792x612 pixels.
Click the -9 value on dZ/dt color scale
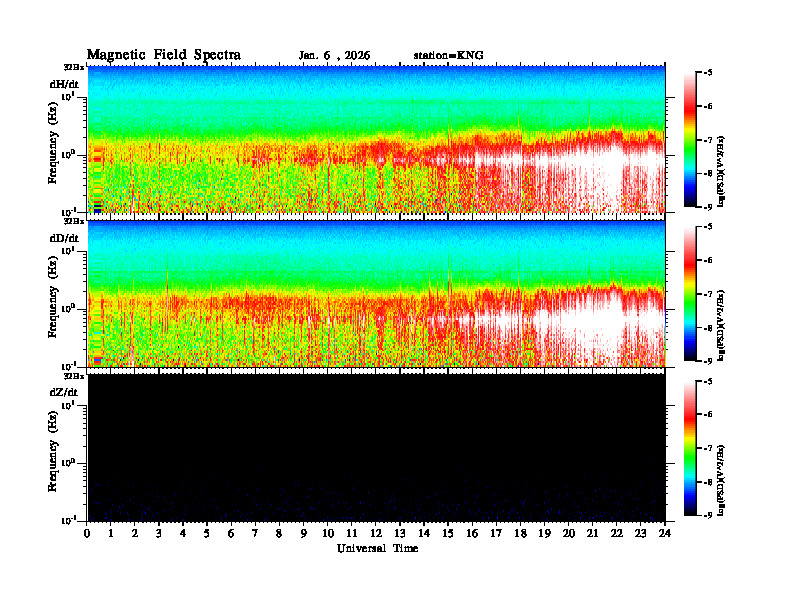pyautogui.click(x=708, y=515)
